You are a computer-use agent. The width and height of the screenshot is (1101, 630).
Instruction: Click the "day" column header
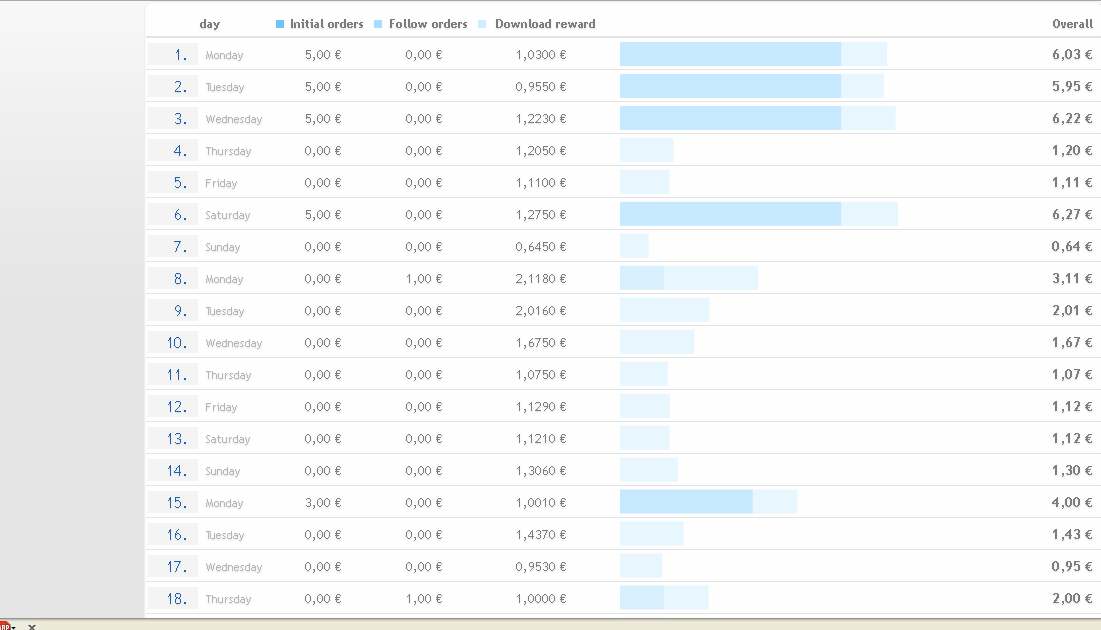point(209,24)
